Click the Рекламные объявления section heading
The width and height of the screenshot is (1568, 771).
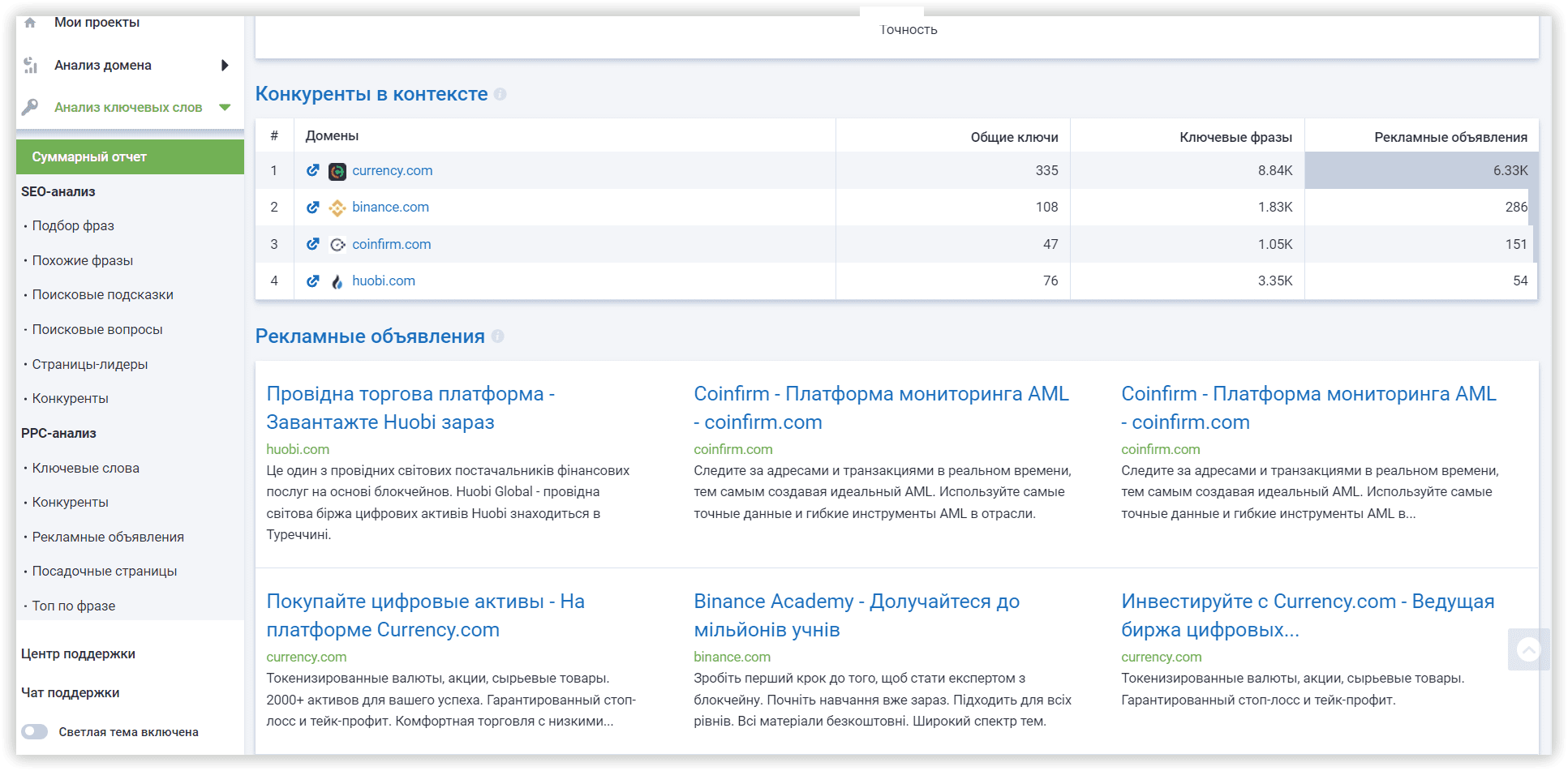pos(370,336)
